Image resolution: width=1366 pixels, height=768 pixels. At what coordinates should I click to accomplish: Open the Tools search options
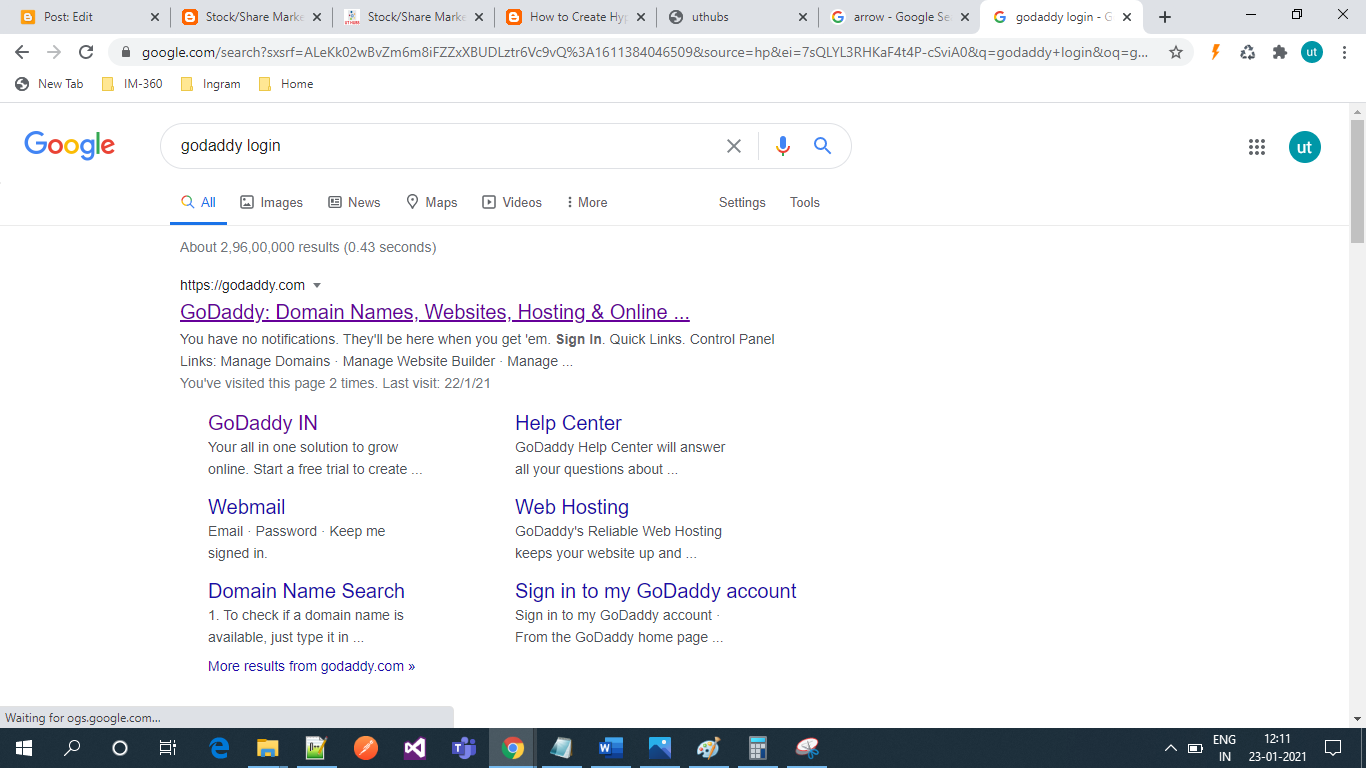805,202
